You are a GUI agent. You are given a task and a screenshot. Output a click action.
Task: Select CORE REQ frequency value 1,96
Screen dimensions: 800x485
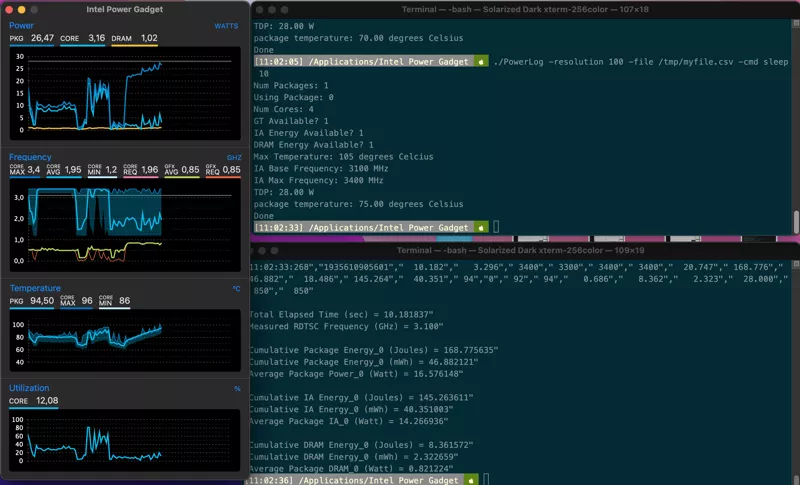point(149,170)
